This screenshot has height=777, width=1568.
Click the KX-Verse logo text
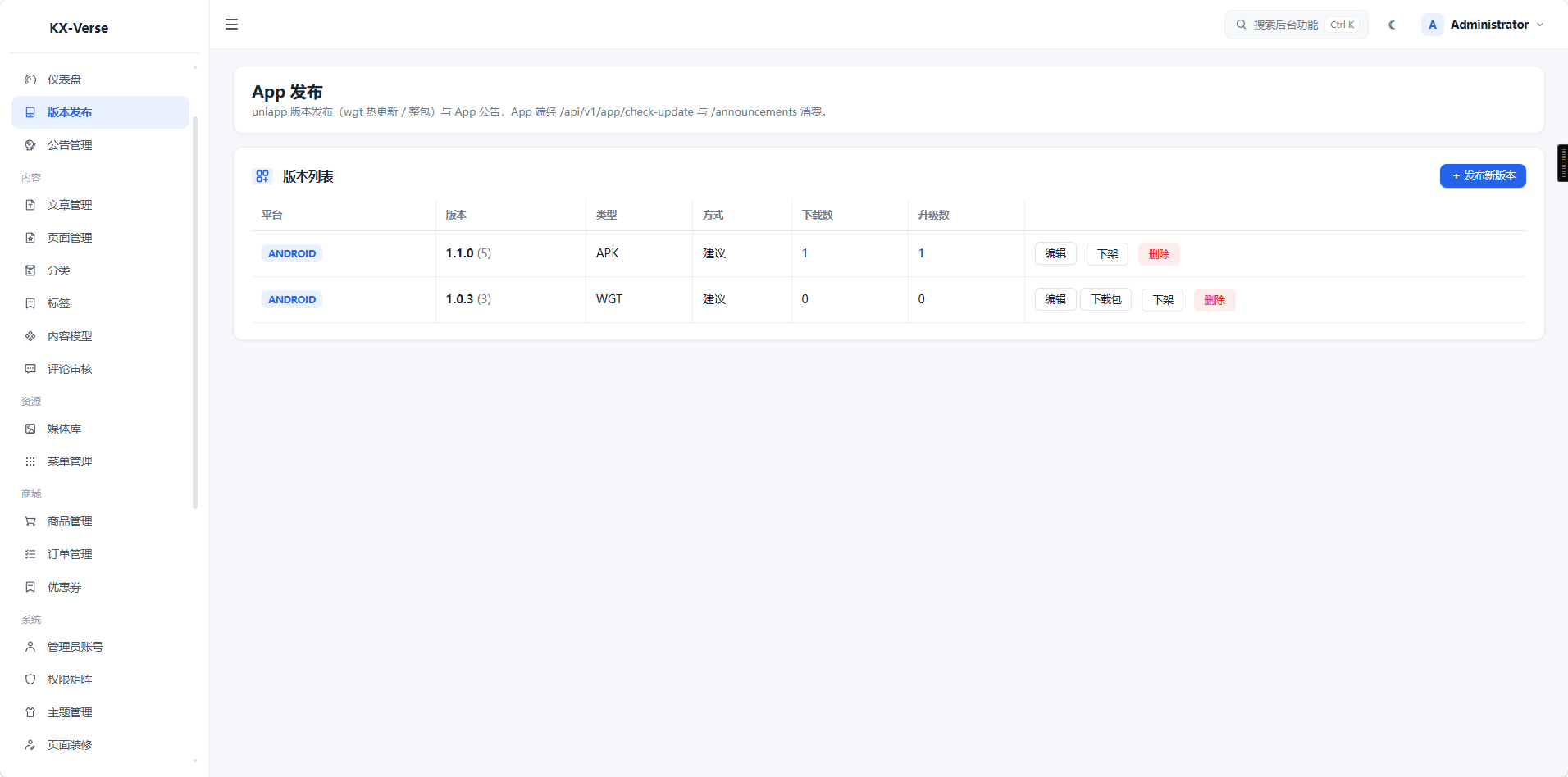[x=79, y=28]
